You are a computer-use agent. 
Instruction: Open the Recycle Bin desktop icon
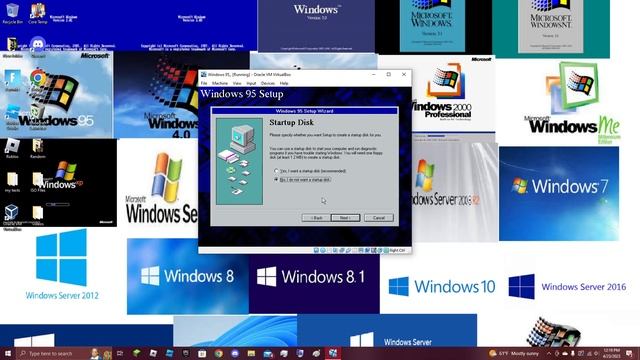pos(12,12)
